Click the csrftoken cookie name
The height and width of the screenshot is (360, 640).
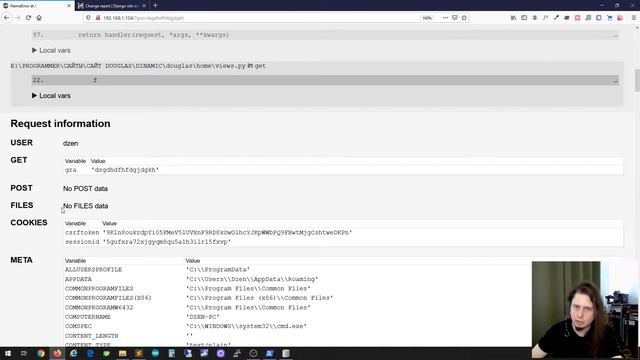click(82, 232)
